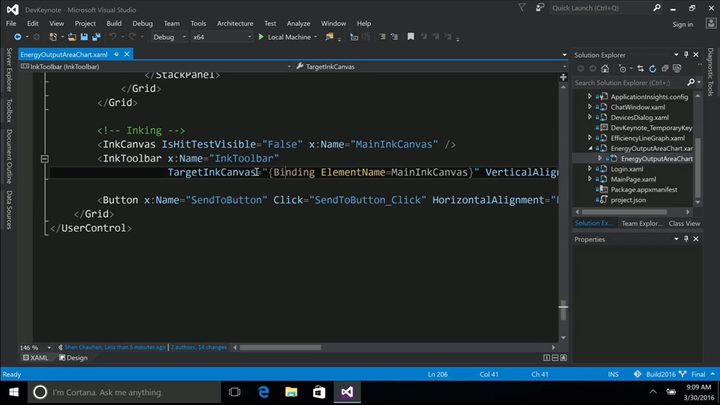This screenshot has height=405, width=720.
Task: Open the File menu
Action: pos(11,23)
